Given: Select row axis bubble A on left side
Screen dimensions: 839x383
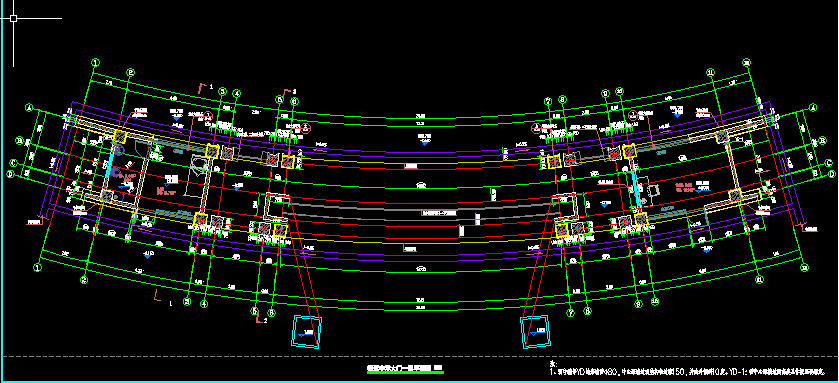Looking at the screenshot, I should [x=29, y=108].
